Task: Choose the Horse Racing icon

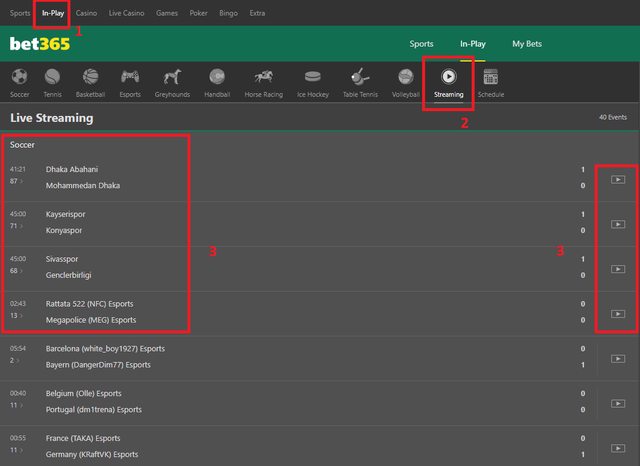Action: click(264, 77)
